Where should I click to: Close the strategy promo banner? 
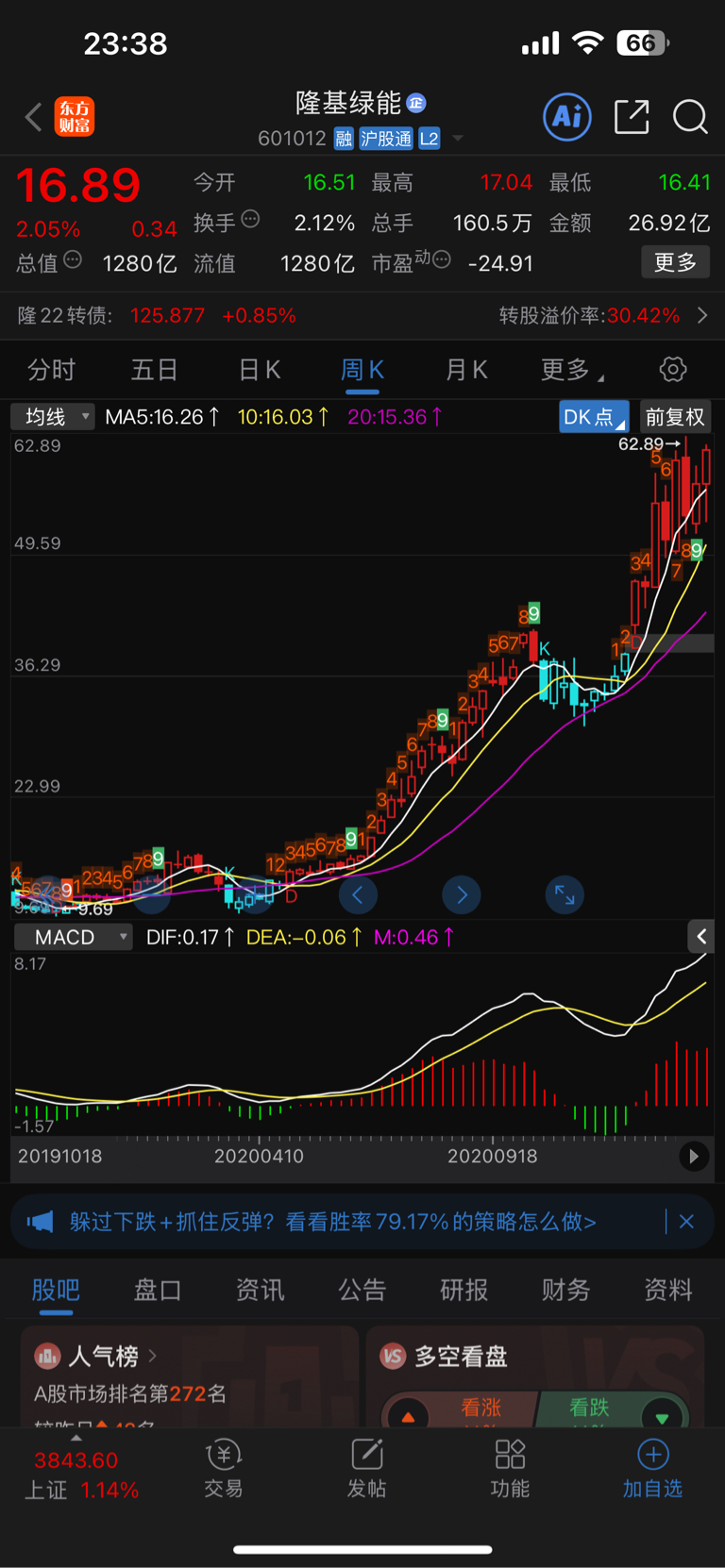686,1222
